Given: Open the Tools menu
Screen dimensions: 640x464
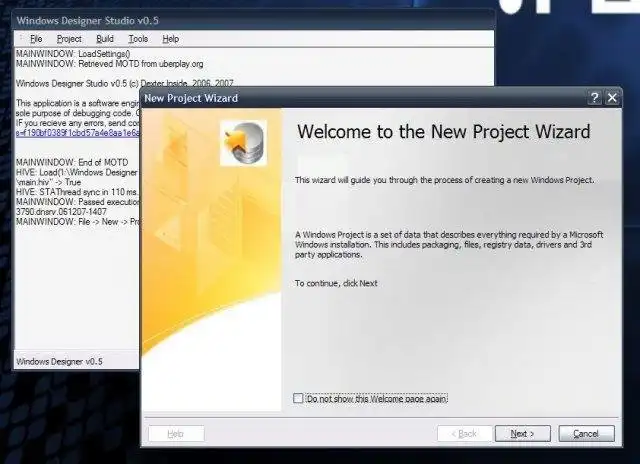Looking at the screenshot, I should pyautogui.click(x=138, y=39).
